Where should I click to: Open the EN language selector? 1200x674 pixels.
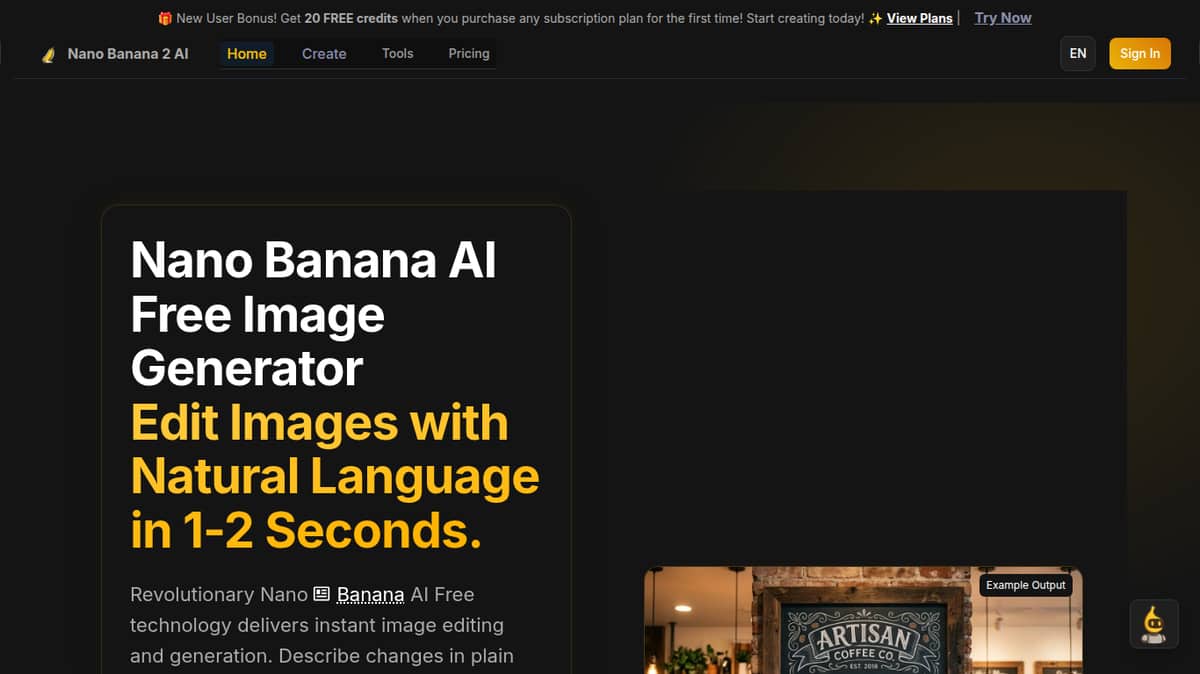1078,54
